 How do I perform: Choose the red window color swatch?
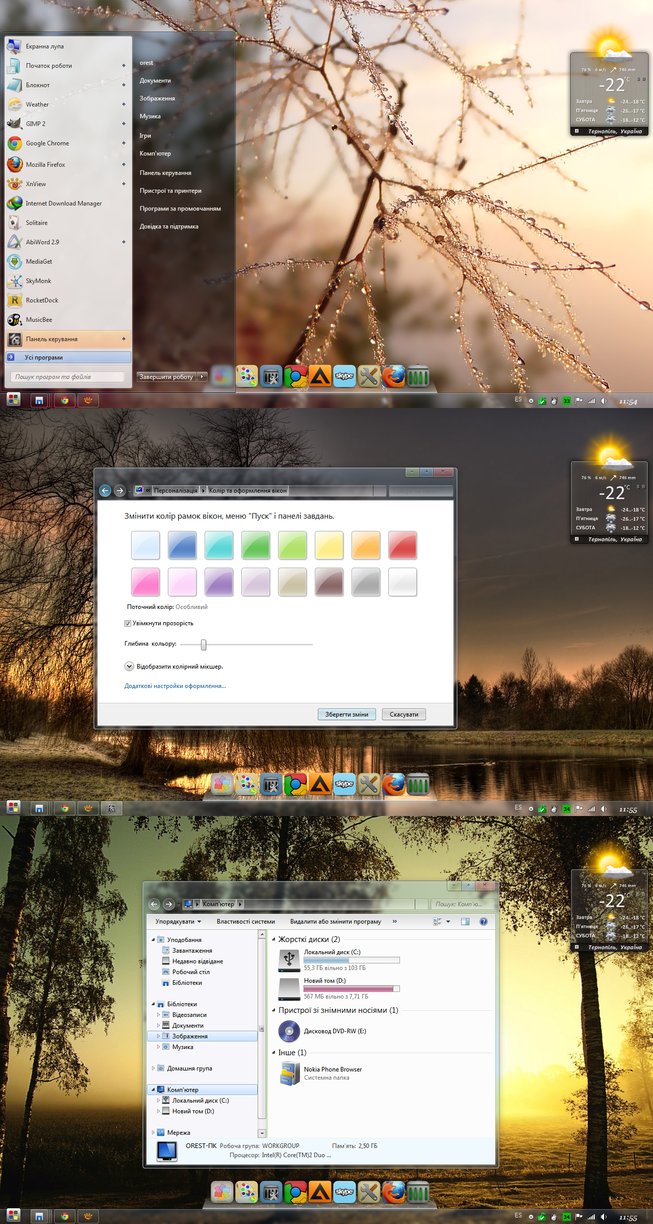[402, 545]
